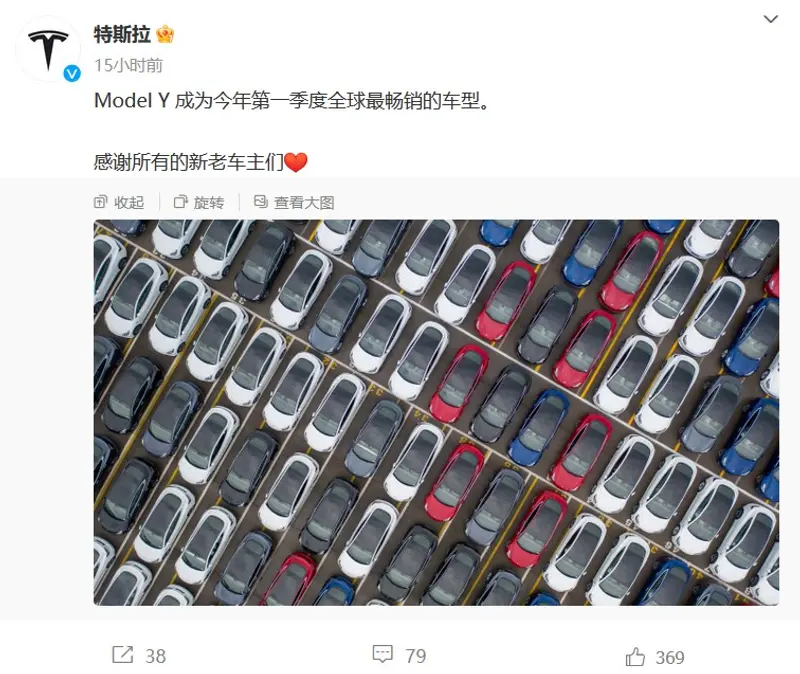The width and height of the screenshot is (800, 674).
Task: Open comments via speech bubble icon
Action: [383, 655]
